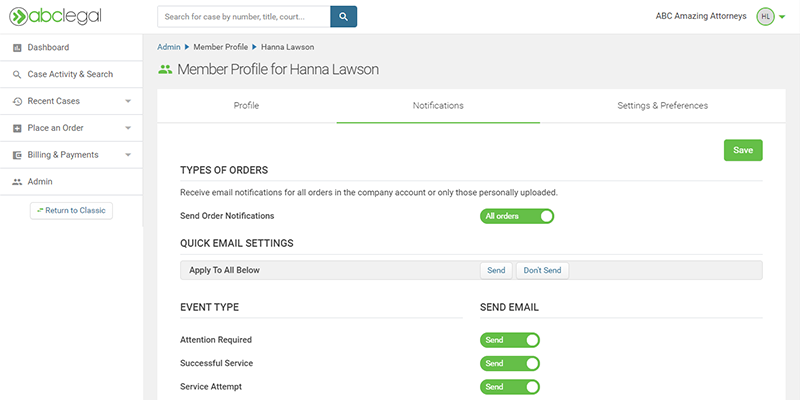Click the Place an Order plus icon
Image resolution: width=800 pixels, height=400 pixels.
tap(17, 128)
